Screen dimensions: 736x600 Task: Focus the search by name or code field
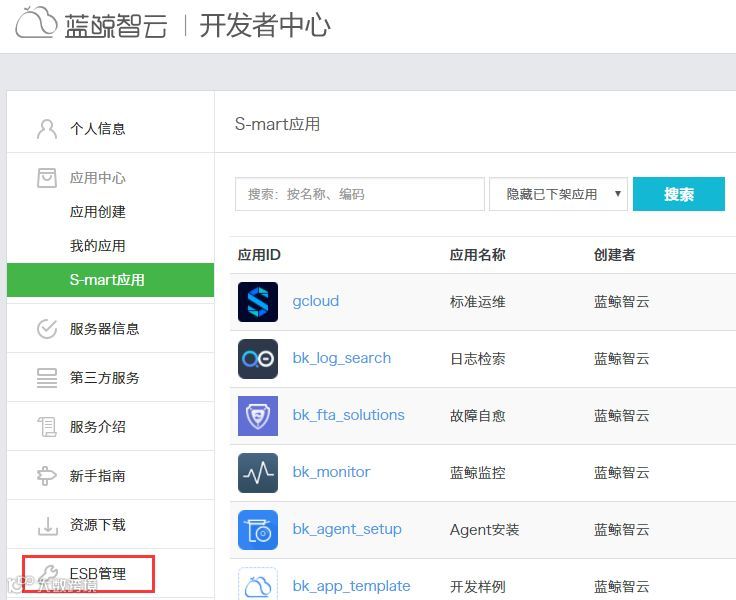(x=360, y=194)
